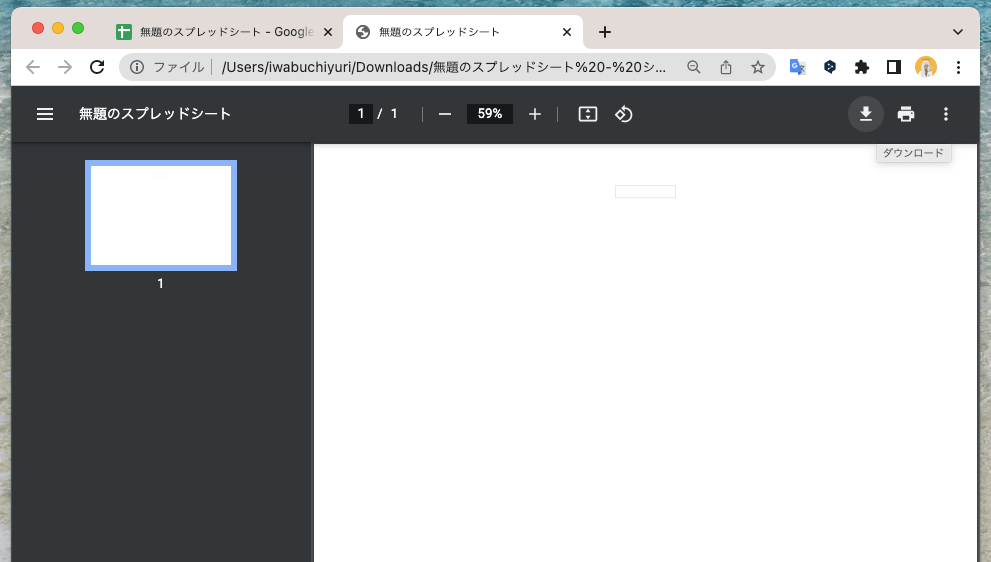Open the Google Translate extension
This screenshot has height=562, width=991.
pyautogui.click(x=798, y=67)
